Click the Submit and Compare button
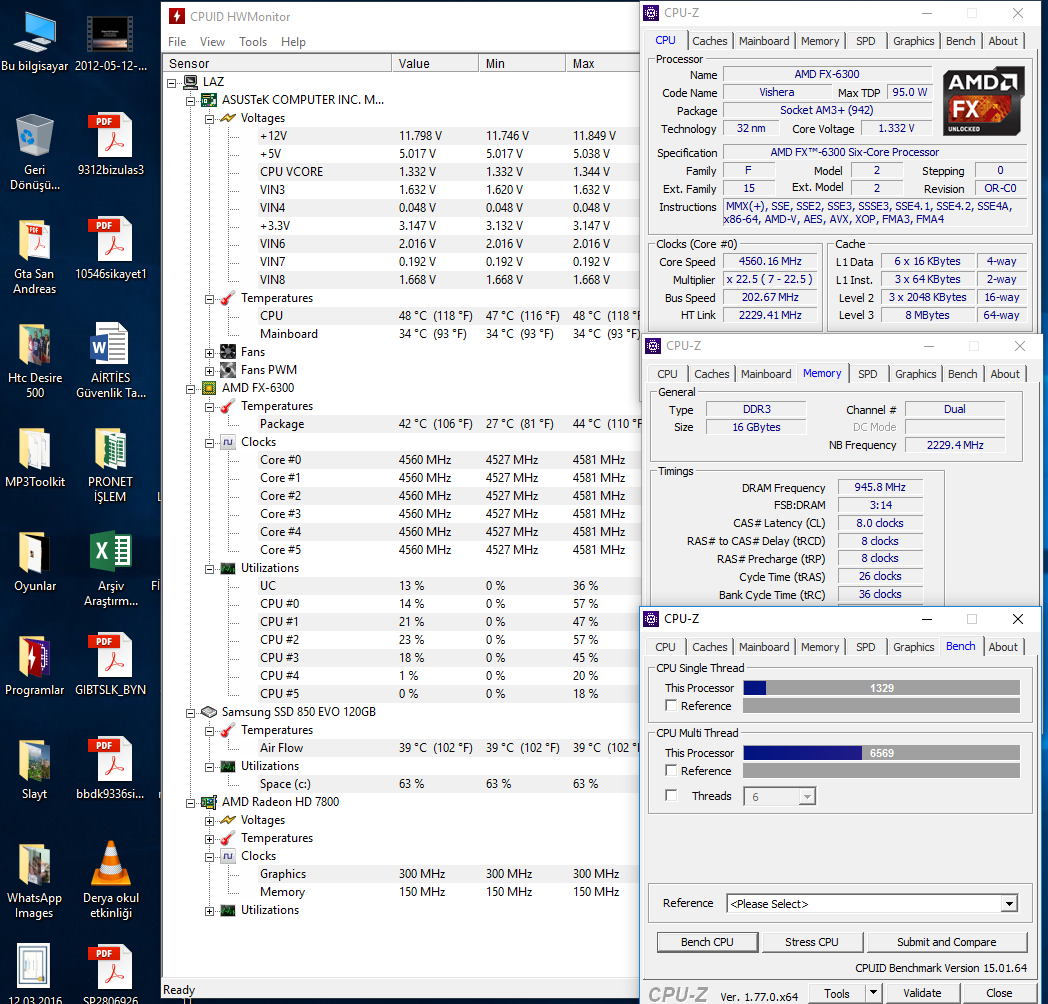The height and width of the screenshot is (1004, 1048). tap(946, 941)
